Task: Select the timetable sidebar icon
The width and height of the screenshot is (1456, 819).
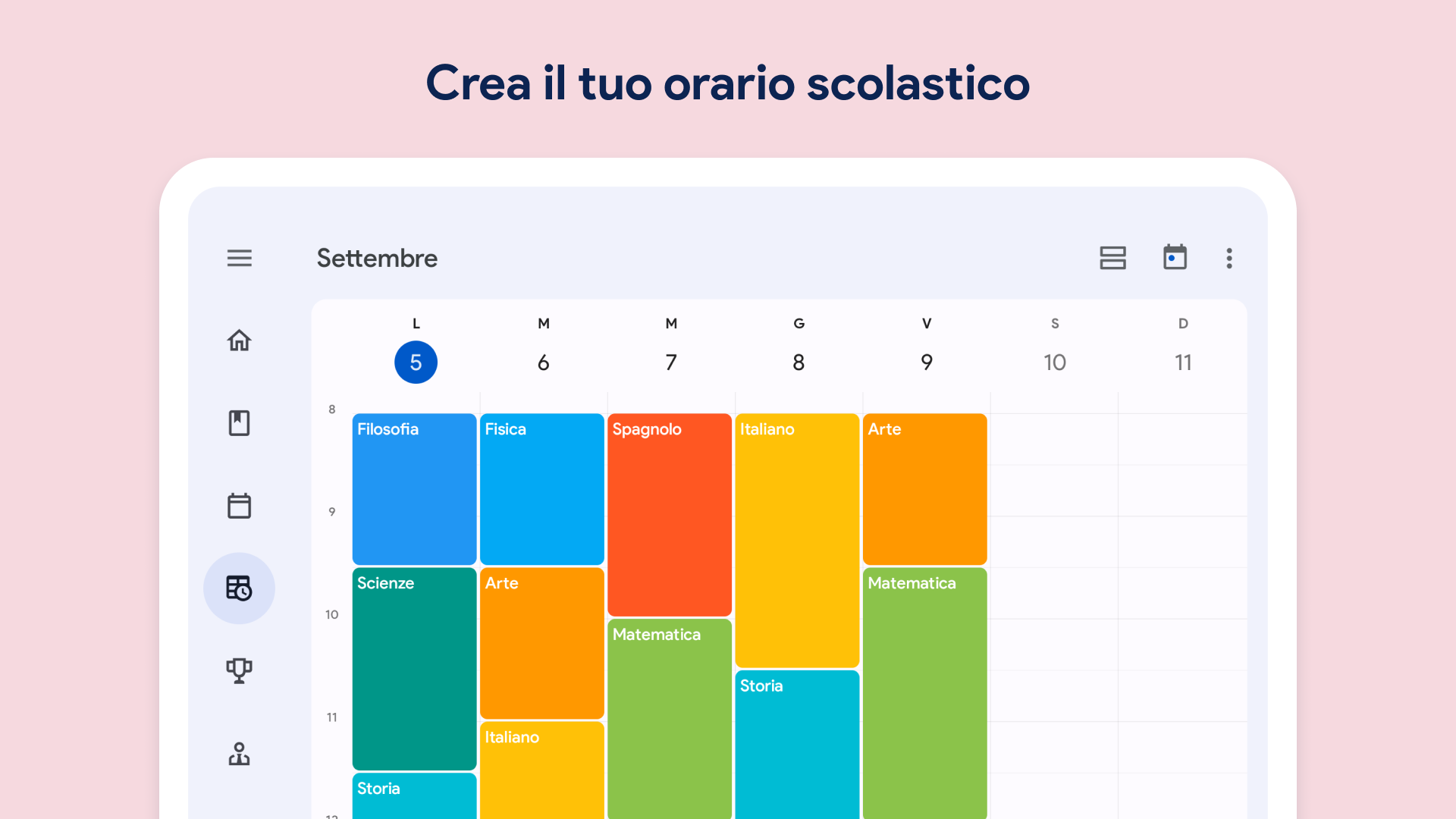Action: pos(239,588)
